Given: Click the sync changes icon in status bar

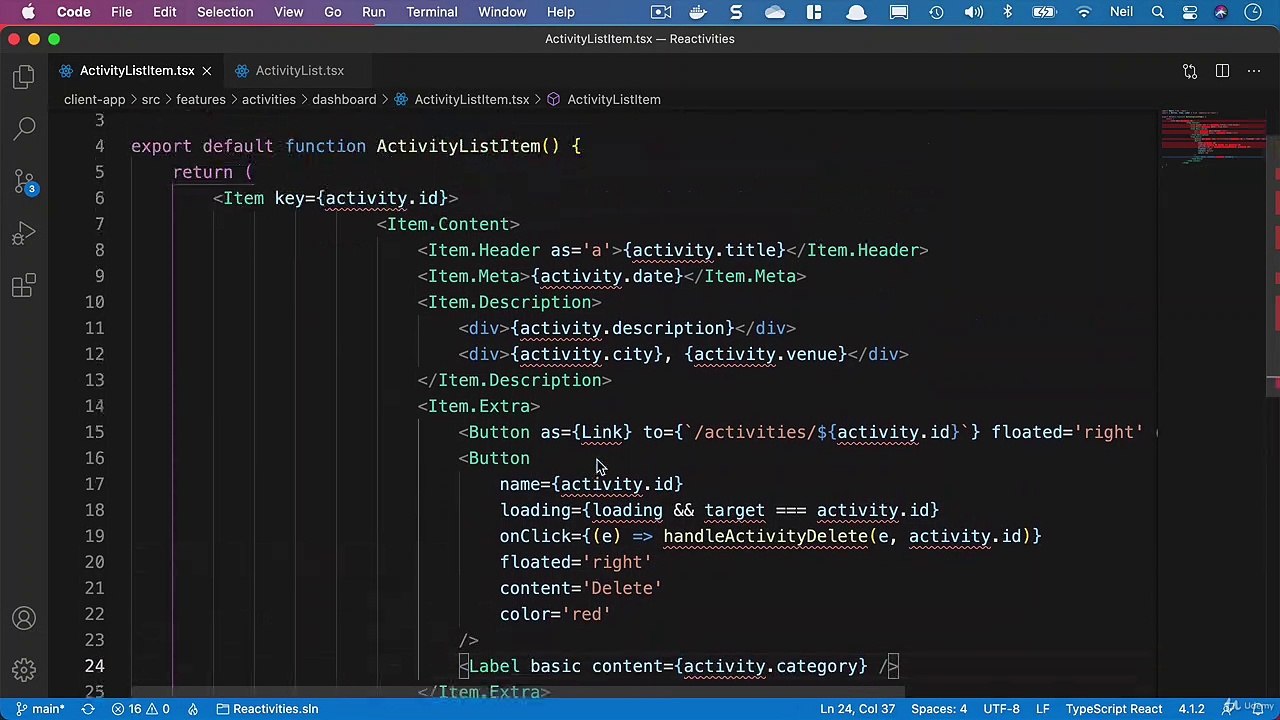Looking at the screenshot, I should coord(87,709).
